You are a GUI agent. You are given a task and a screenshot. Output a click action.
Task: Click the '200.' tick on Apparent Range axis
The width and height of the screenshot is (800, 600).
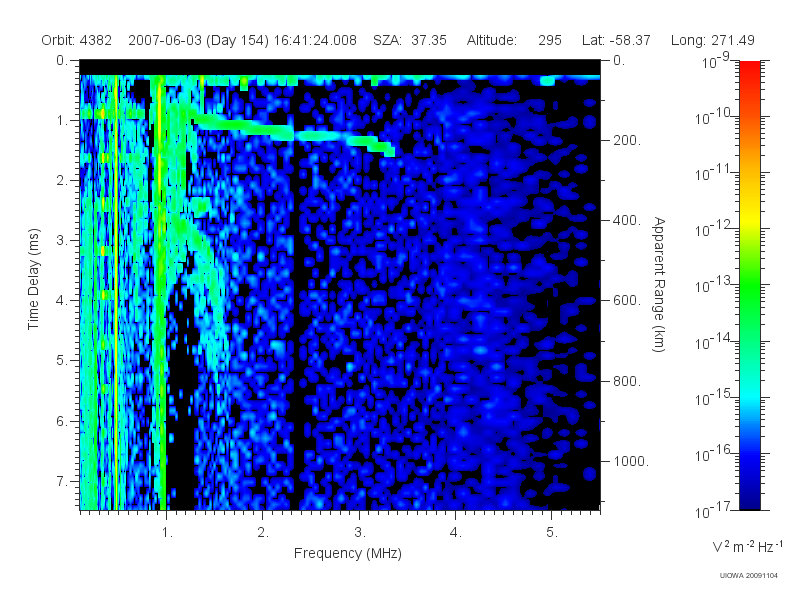627,140
